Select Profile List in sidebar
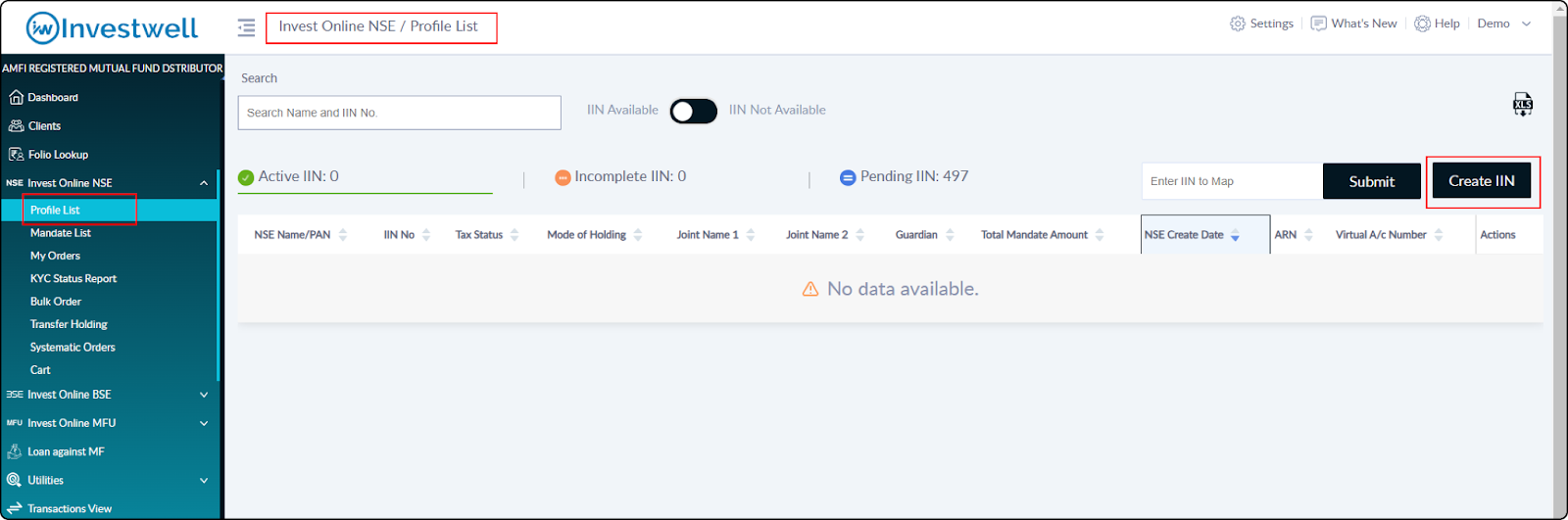Image resolution: width=1568 pixels, height=520 pixels. point(55,210)
